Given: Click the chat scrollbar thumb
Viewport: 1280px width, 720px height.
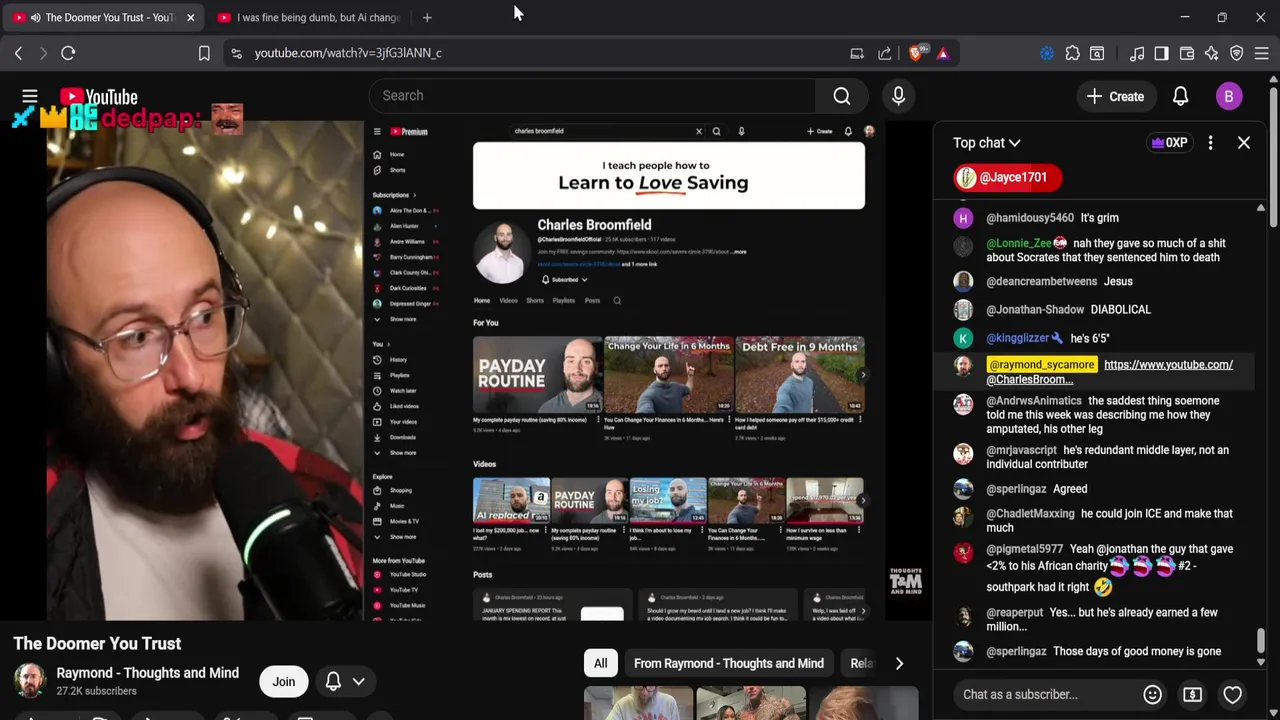Looking at the screenshot, I should (x=1260, y=640).
